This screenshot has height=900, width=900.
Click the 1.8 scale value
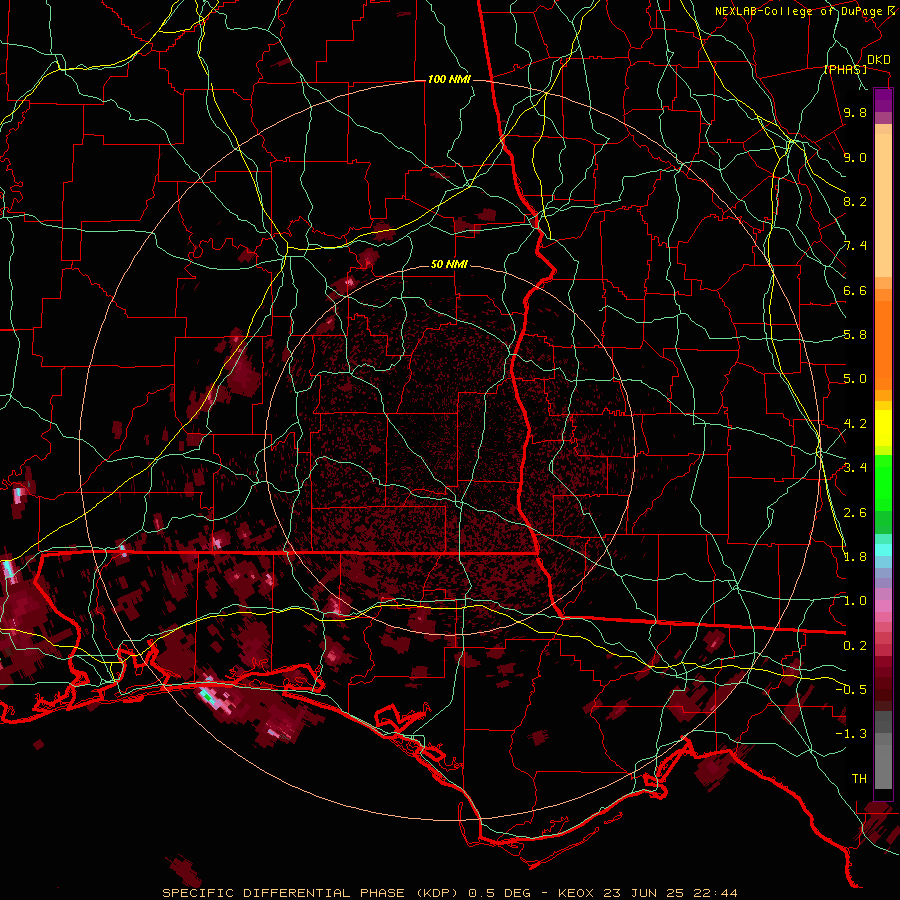[855, 557]
